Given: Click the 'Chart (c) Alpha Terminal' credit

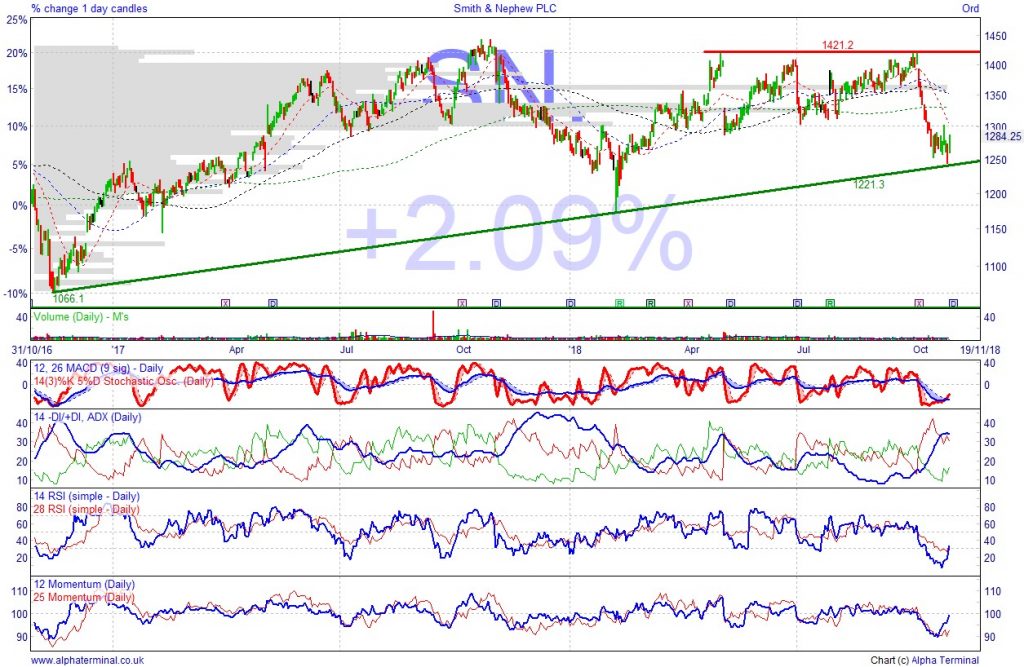Looking at the screenshot, I should point(925,660).
